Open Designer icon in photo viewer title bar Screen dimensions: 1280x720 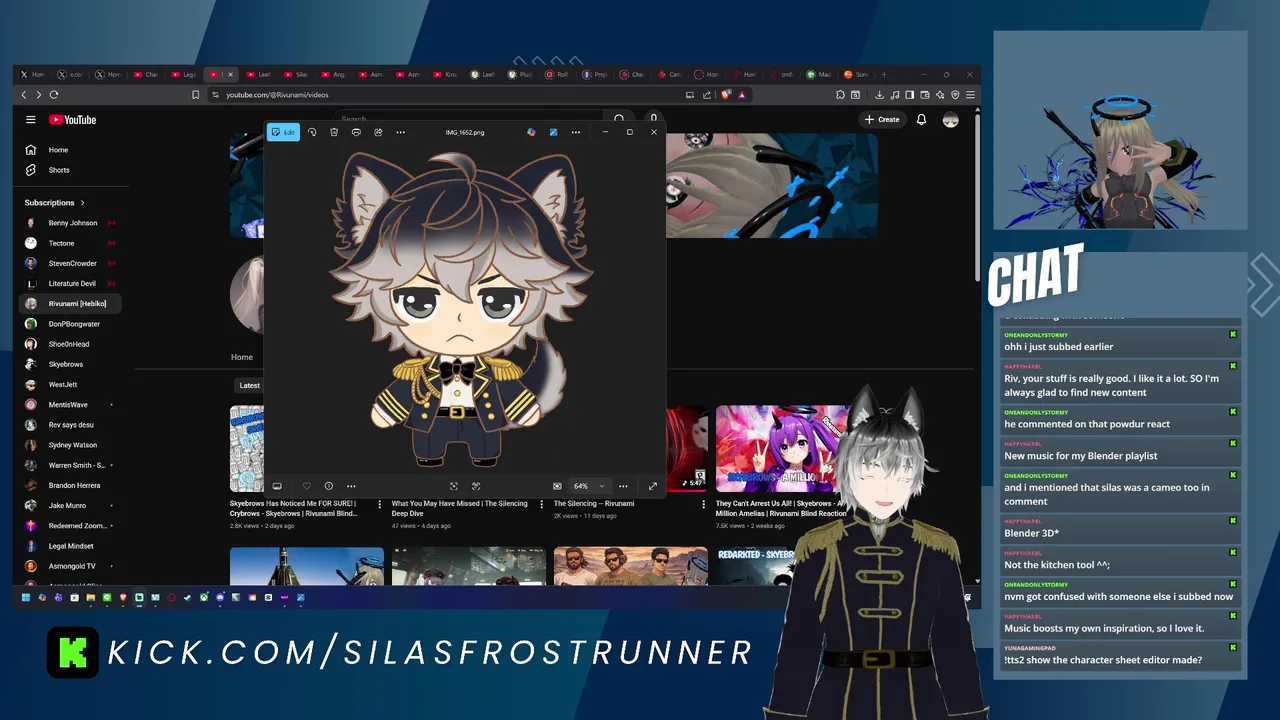tap(553, 132)
